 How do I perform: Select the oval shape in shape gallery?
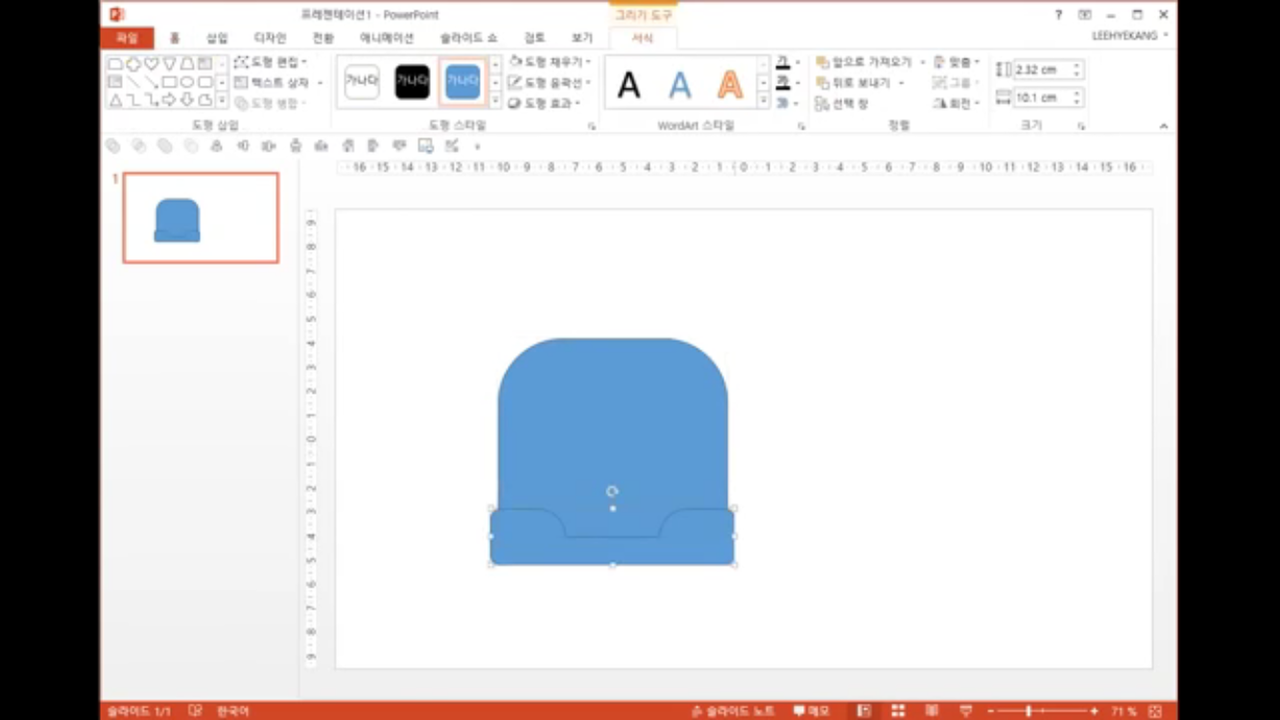tap(187, 82)
